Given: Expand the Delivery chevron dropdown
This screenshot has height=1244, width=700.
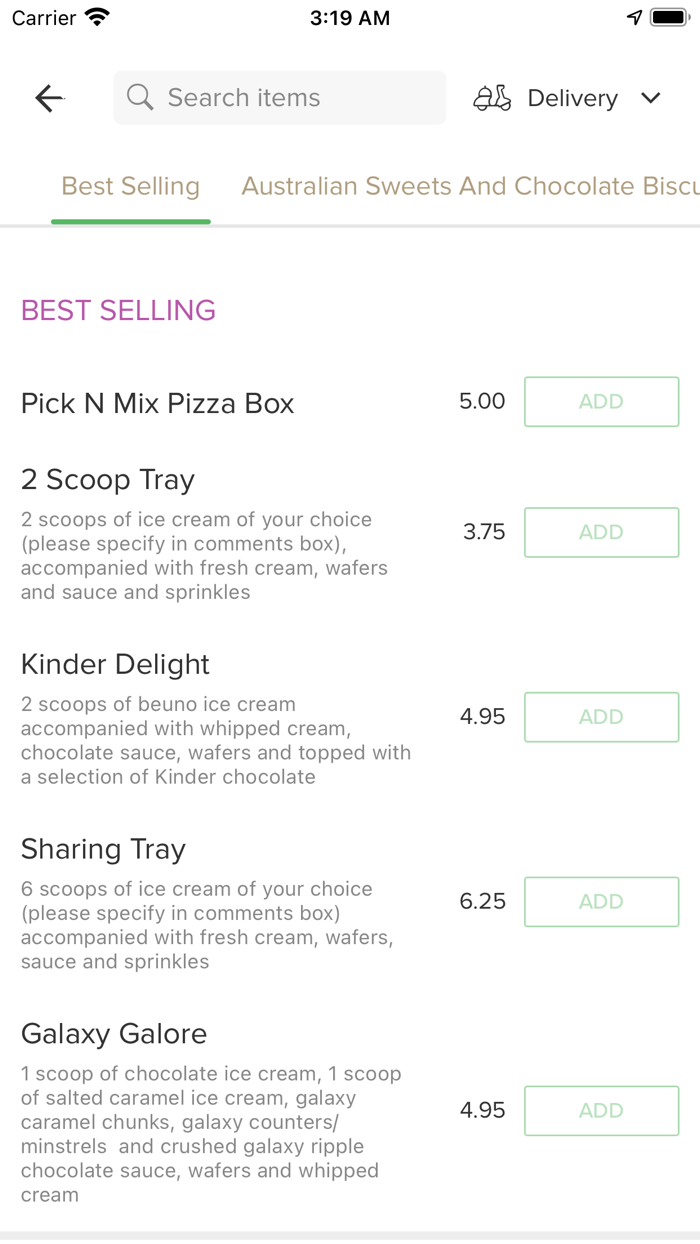Looking at the screenshot, I should (651, 98).
